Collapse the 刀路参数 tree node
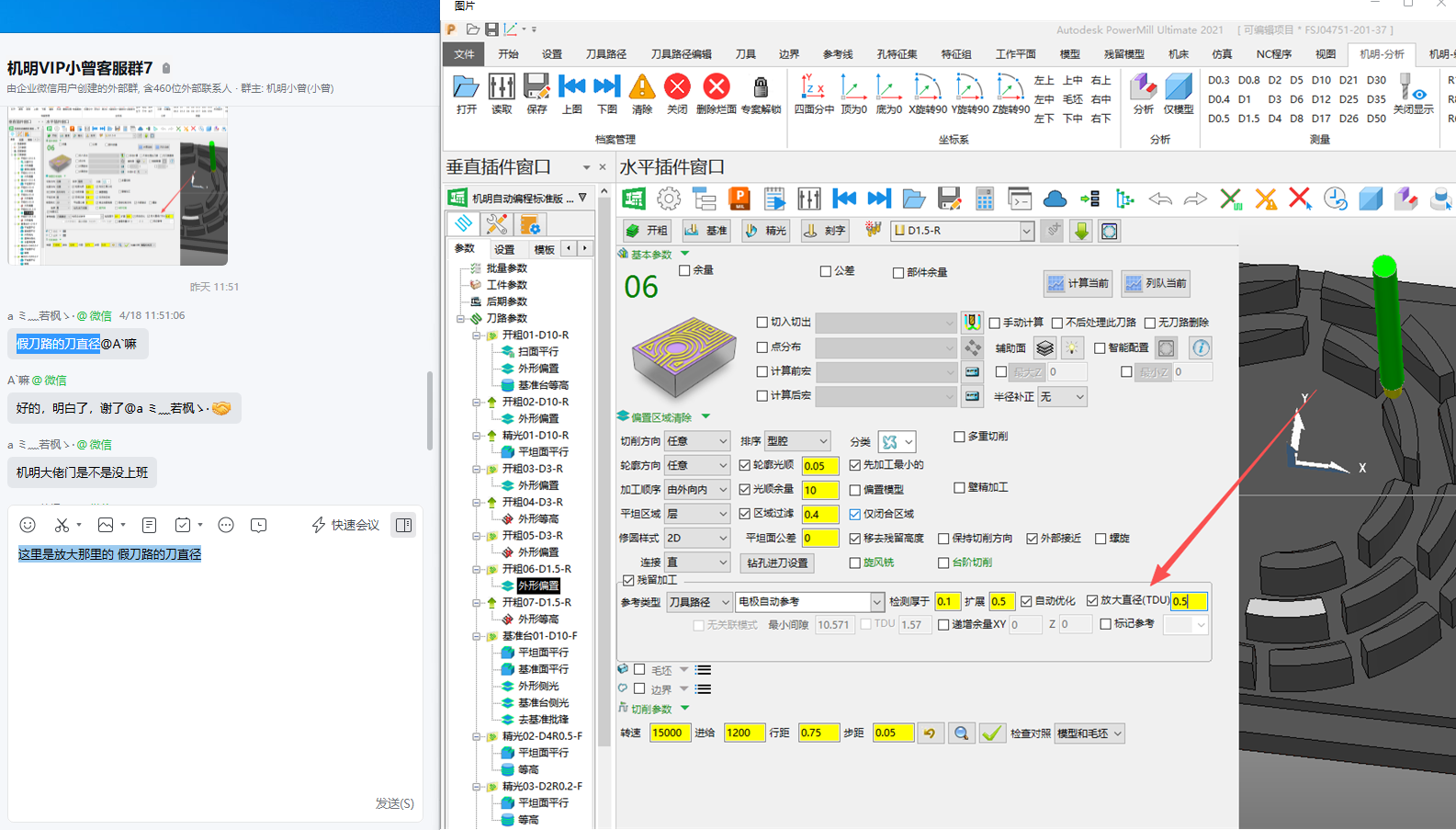1456x830 pixels. (x=461, y=319)
